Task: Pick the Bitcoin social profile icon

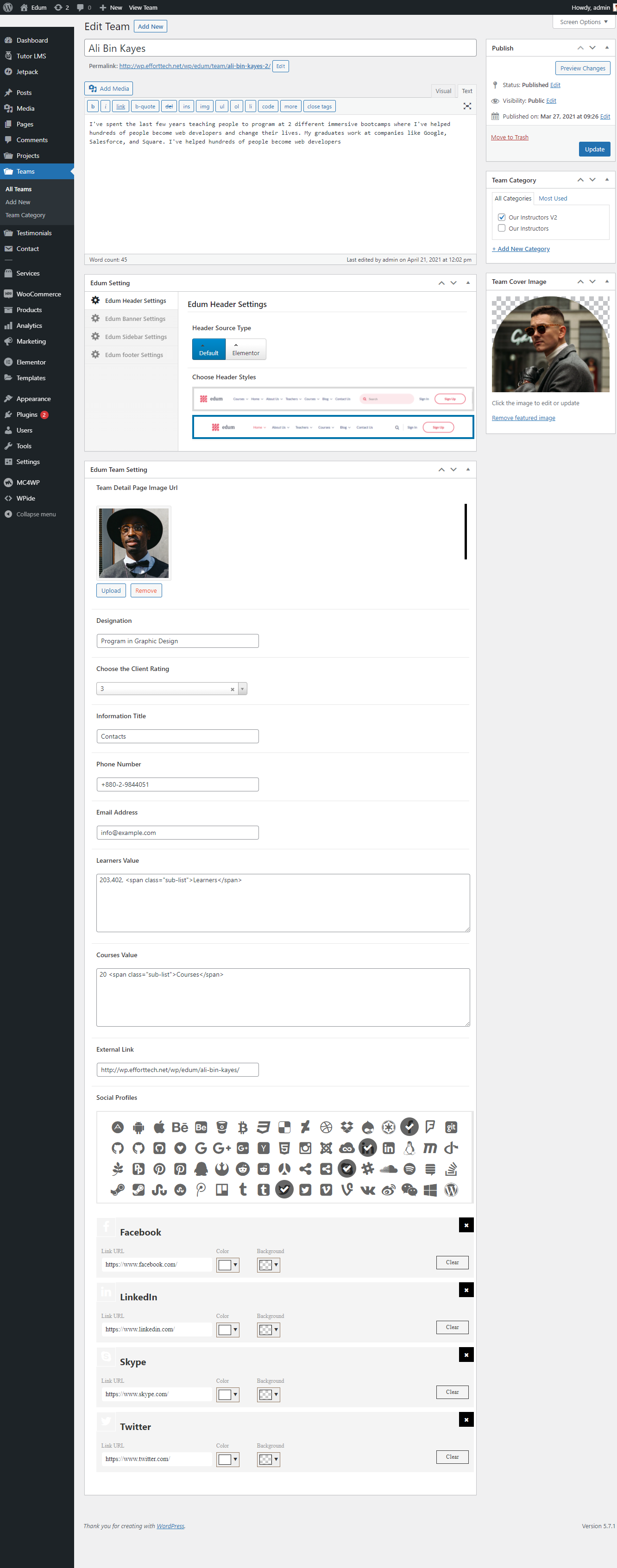Action: (242, 1127)
